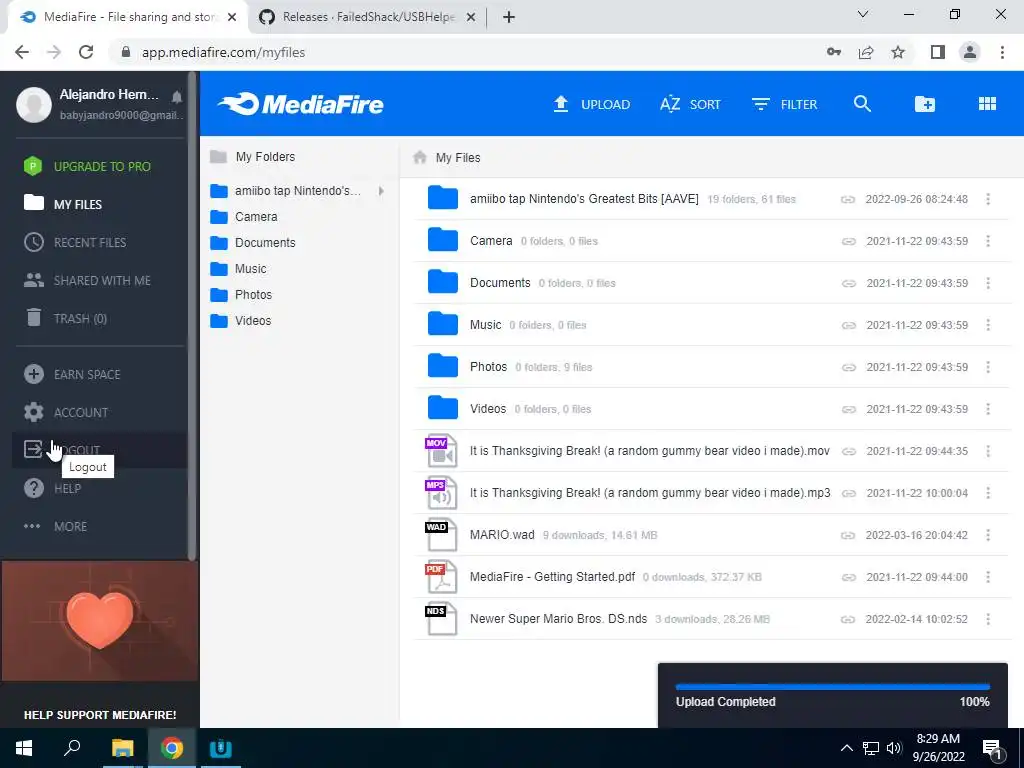Viewport: 1024px width, 768px height.
Task: Click link icon for Newer Super Mario Bros. DS.nds
Action: (x=848, y=619)
